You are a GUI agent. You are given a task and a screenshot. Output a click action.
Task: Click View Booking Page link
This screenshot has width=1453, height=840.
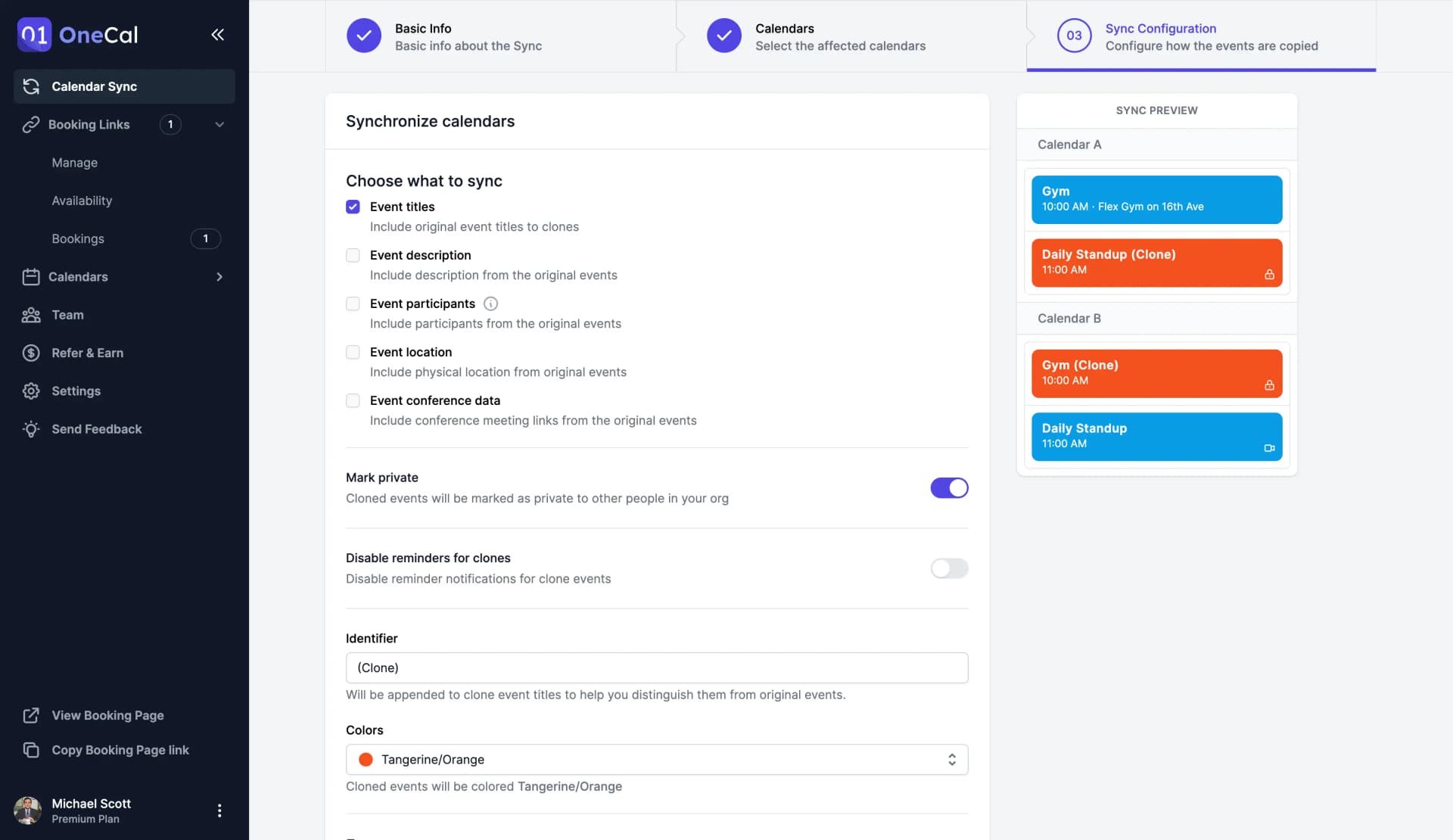pos(107,716)
